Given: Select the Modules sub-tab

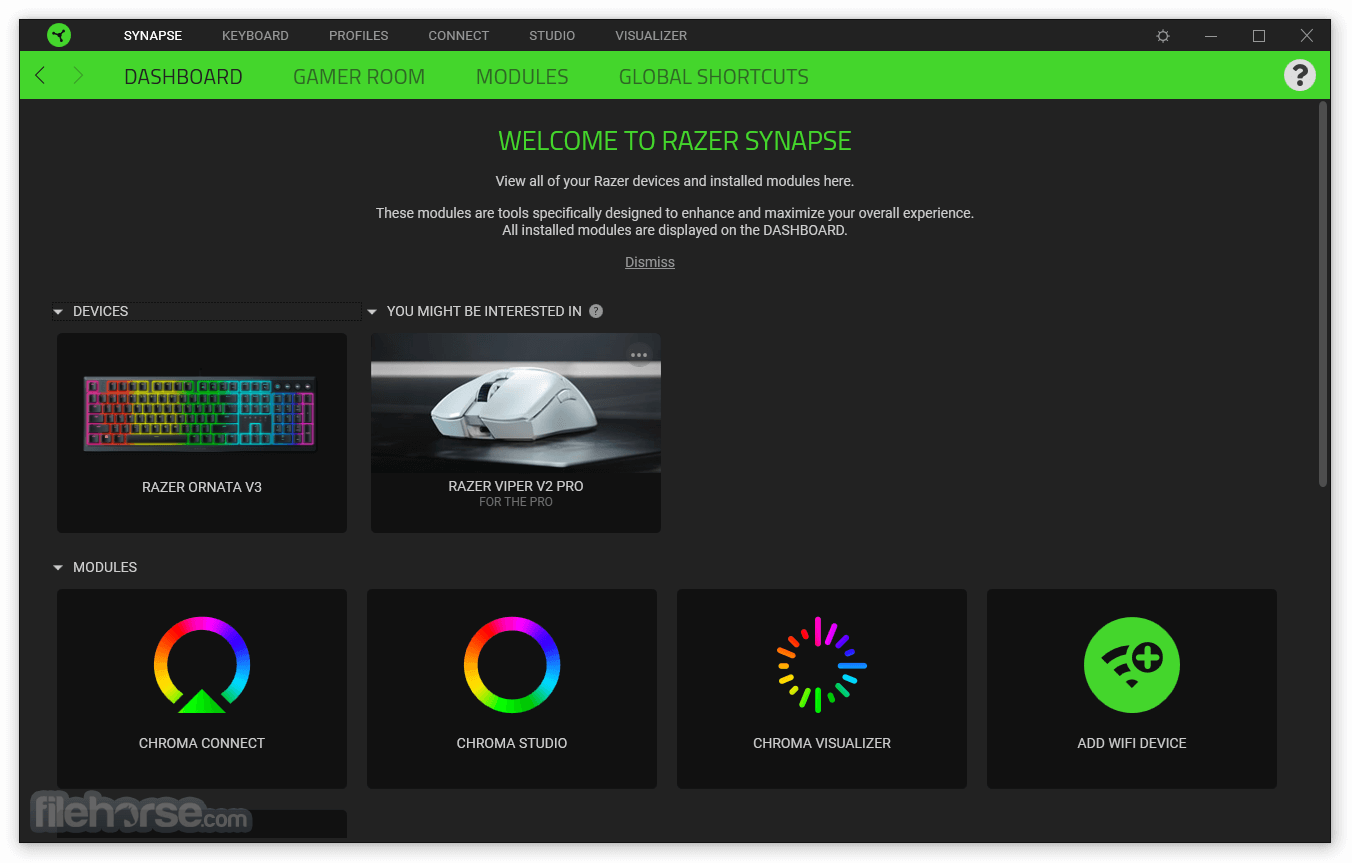Looking at the screenshot, I should [x=522, y=77].
